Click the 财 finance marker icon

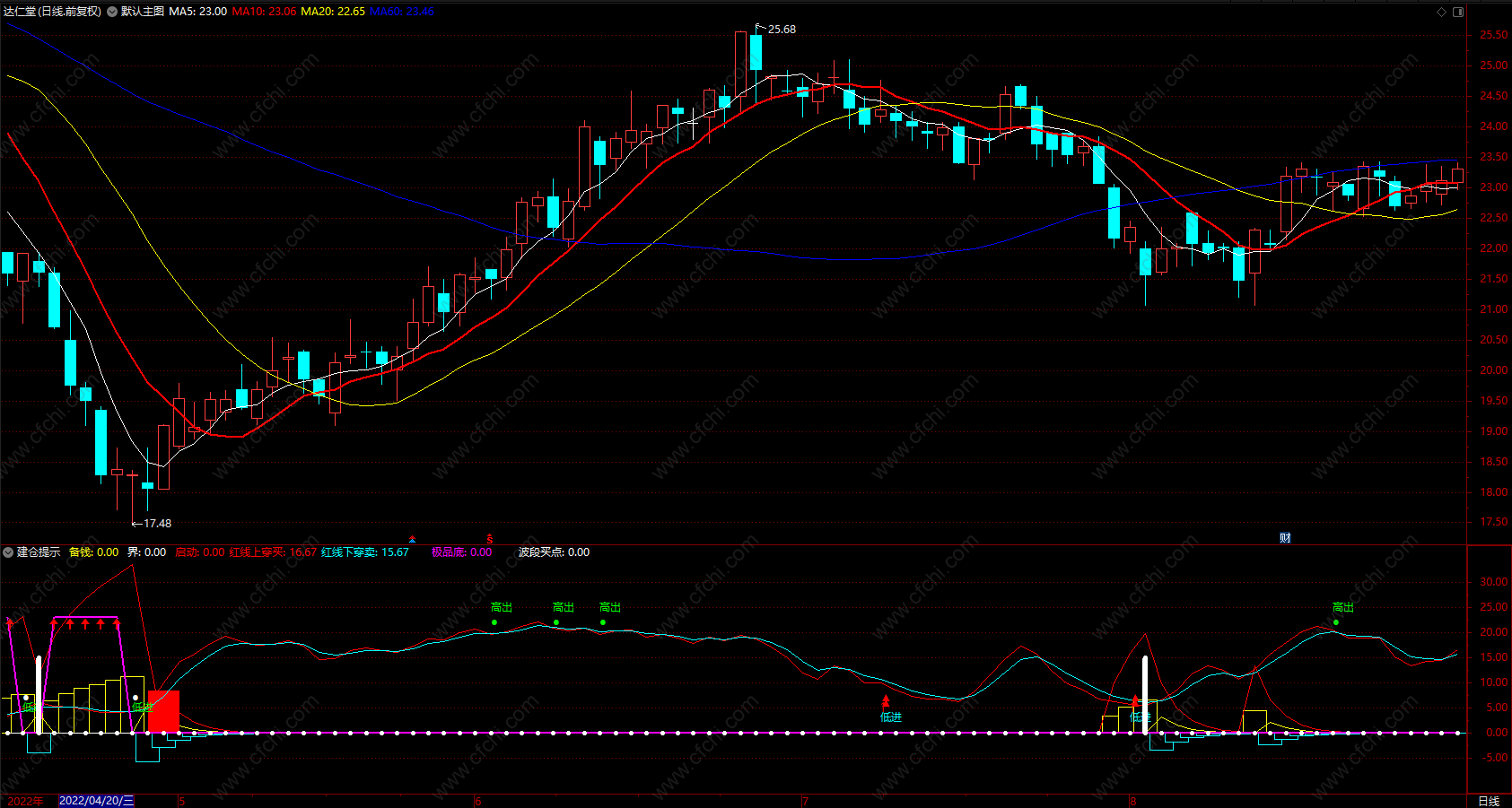[x=1285, y=538]
